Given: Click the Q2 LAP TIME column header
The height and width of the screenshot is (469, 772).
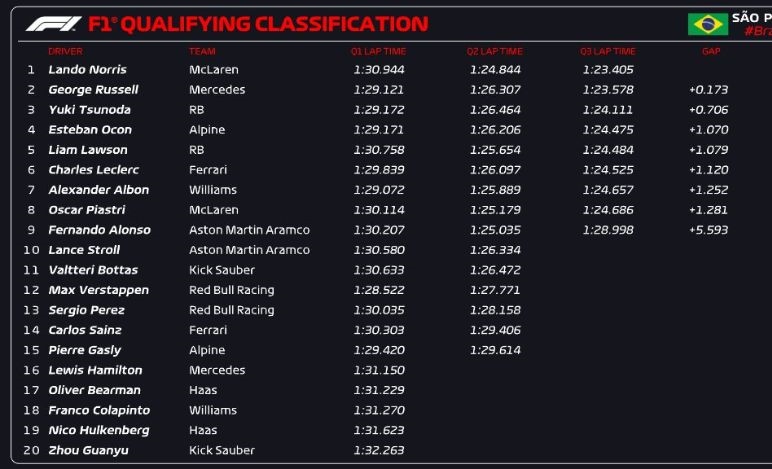Looking at the screenshot, I should [494, 51].
